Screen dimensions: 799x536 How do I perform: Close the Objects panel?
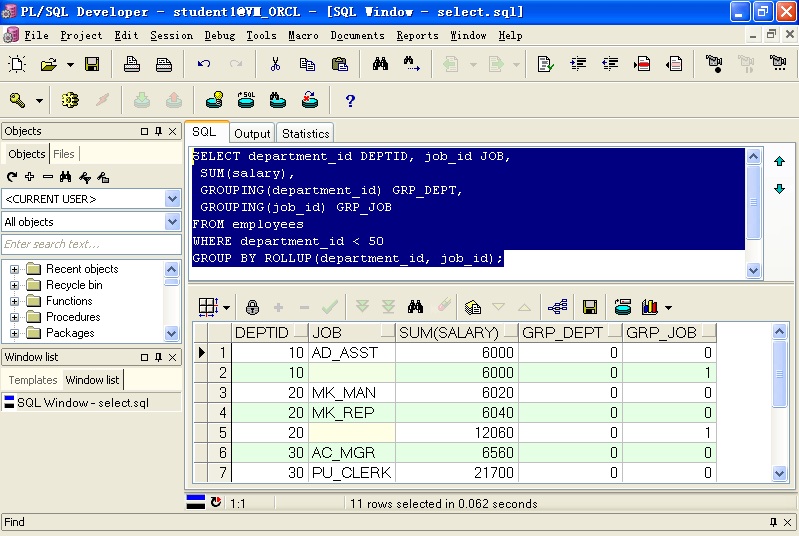coord(173,131)
